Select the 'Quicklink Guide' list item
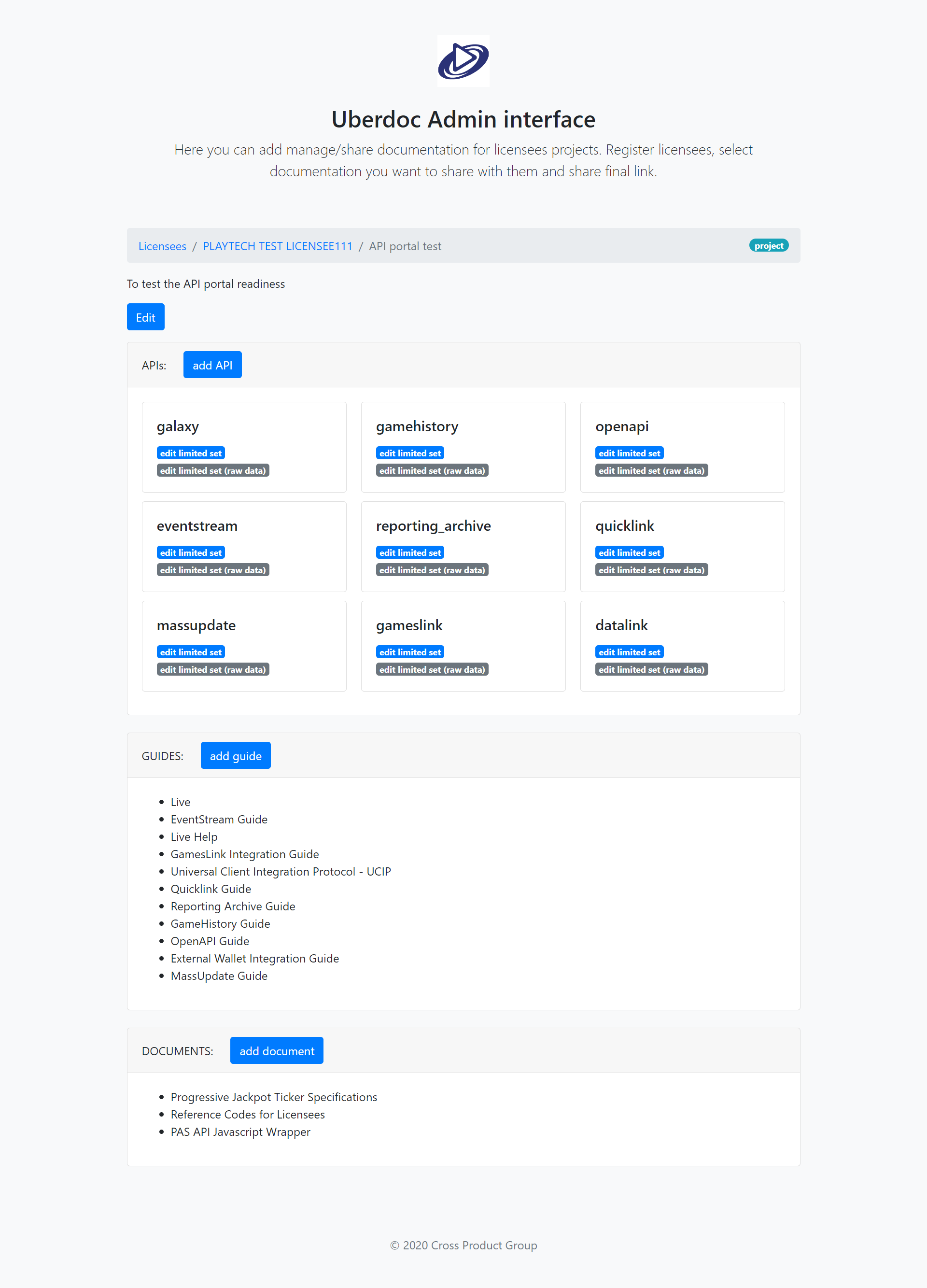Viewport: 927px width, 1288px height. click(211, 889)
